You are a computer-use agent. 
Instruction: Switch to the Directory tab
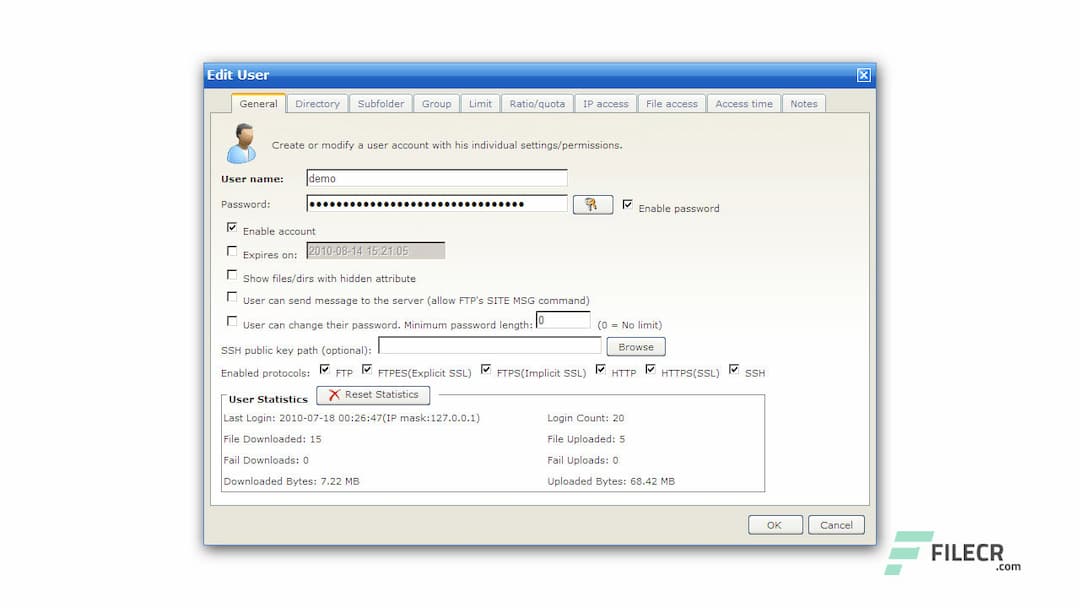(x=317, y=103)
